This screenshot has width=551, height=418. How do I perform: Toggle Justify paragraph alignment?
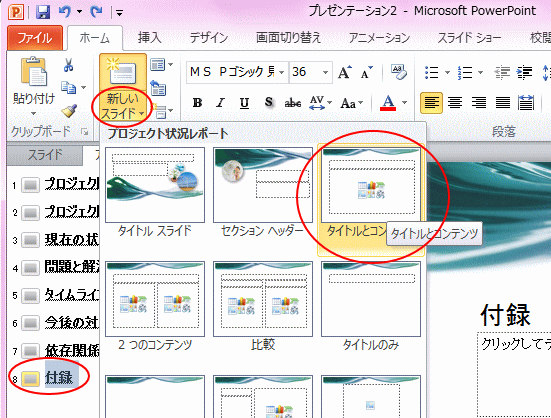coord(503,103)
